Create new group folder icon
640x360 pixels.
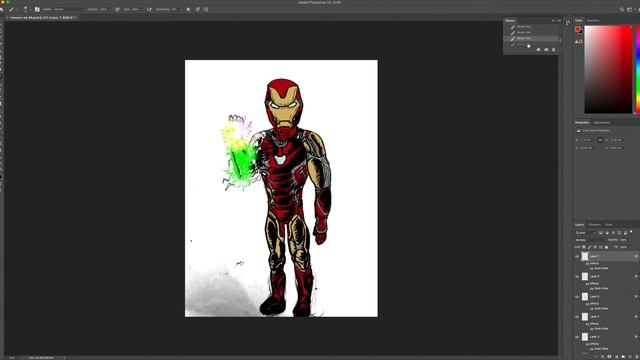pos(623,356)
